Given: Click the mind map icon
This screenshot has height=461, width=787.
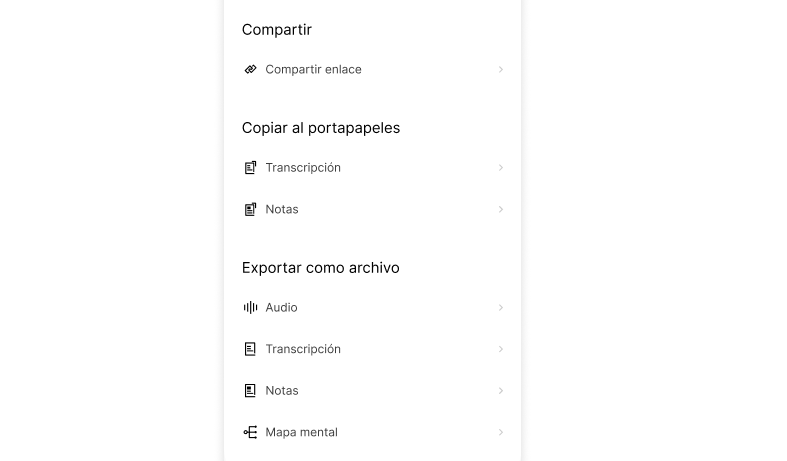Looking at the screenshot, I should tap(251, 433).
